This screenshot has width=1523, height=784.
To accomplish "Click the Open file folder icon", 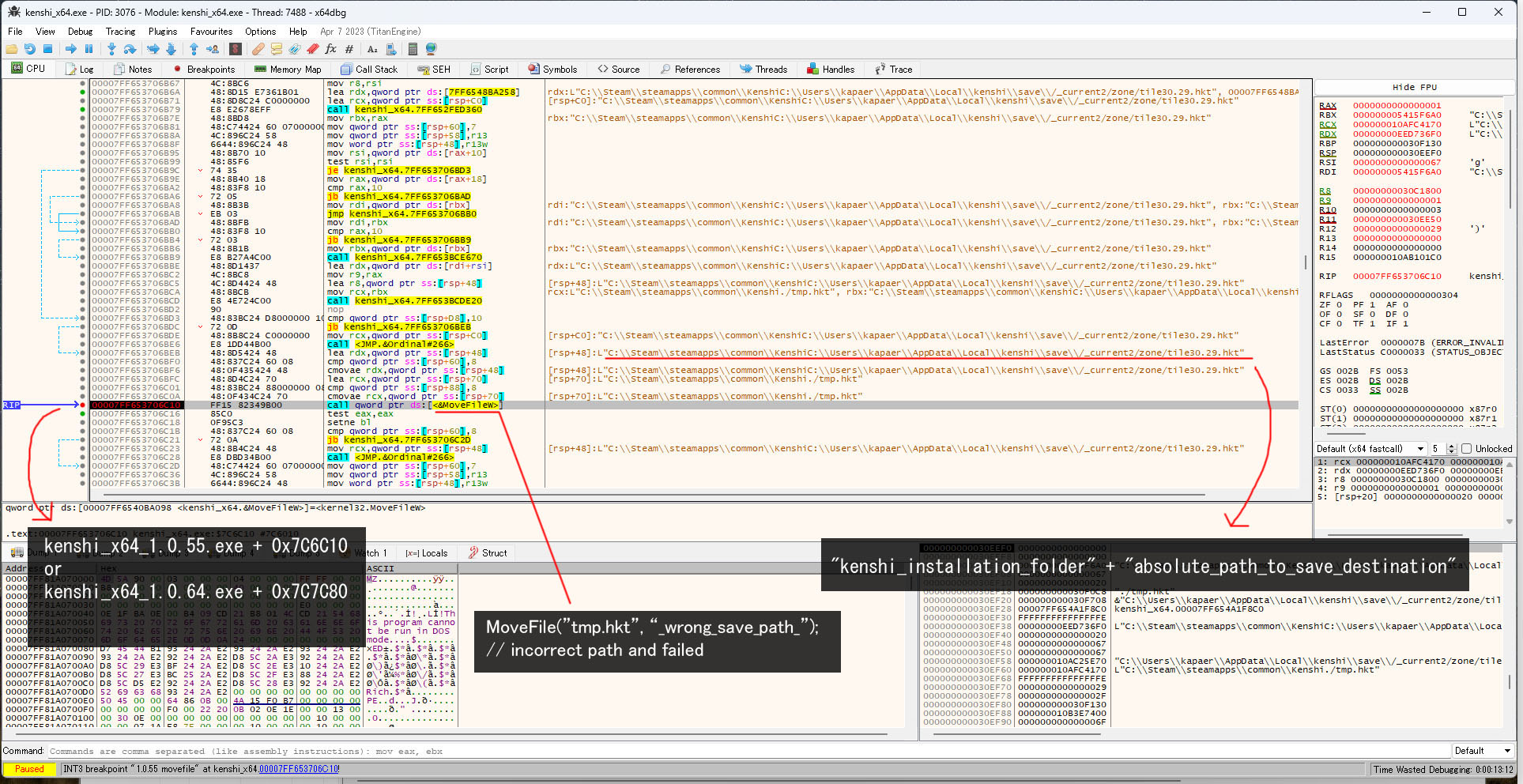I will click(11, 49).
